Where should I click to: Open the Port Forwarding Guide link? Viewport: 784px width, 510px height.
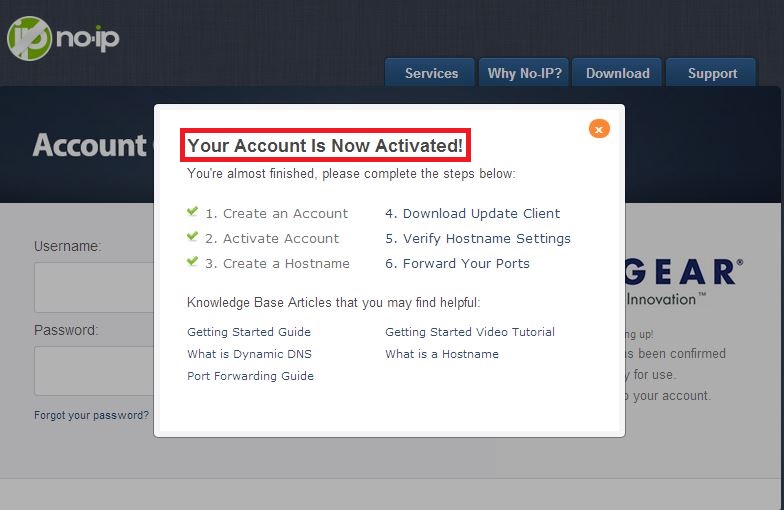click(250, 376)
